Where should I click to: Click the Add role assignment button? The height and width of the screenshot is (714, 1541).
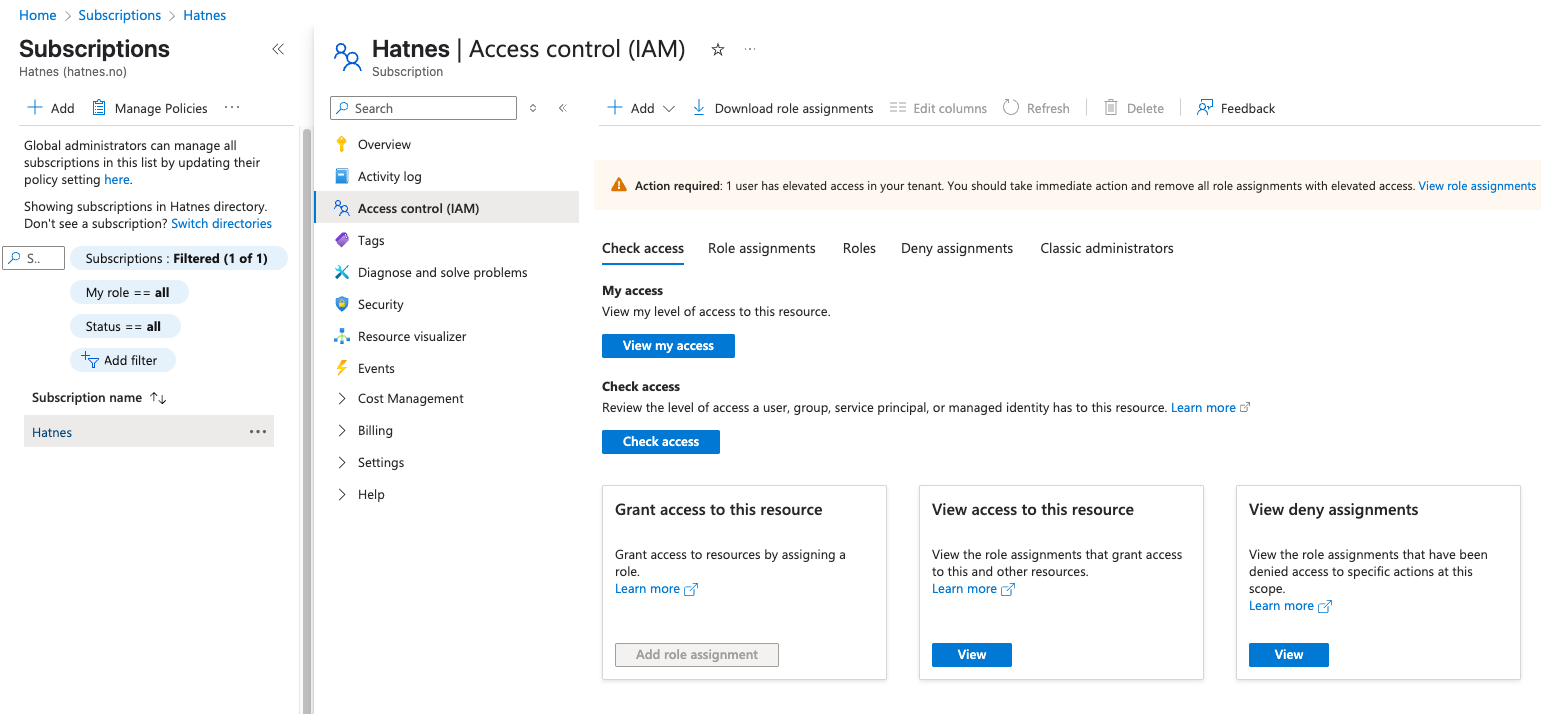(x=697, y=655)
